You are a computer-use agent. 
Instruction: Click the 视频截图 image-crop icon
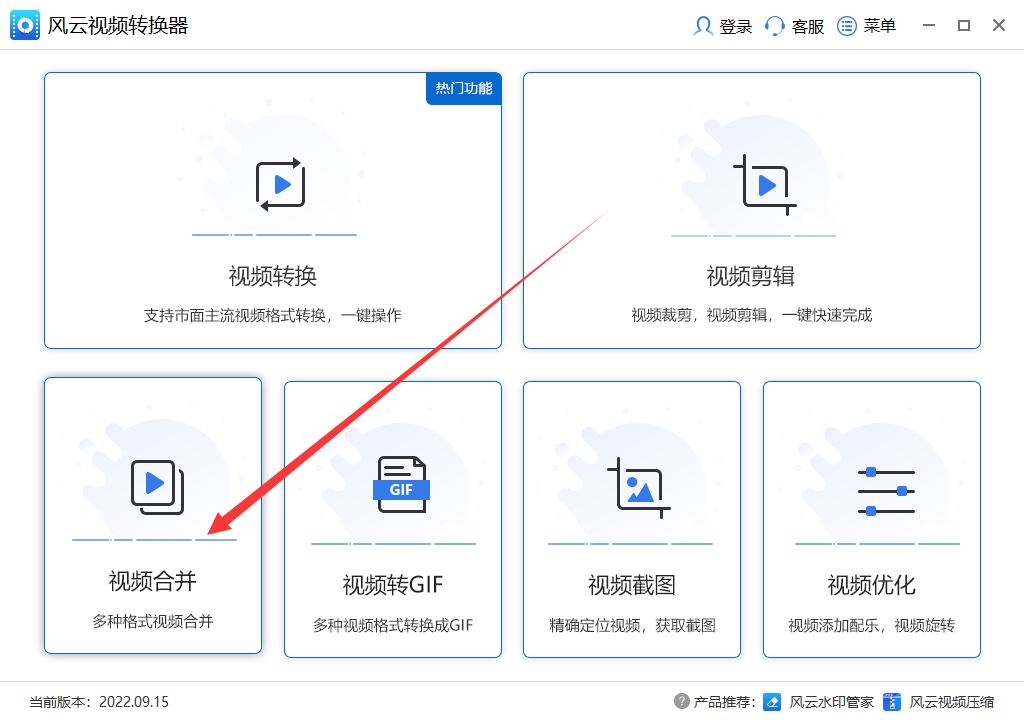[639, 488]
